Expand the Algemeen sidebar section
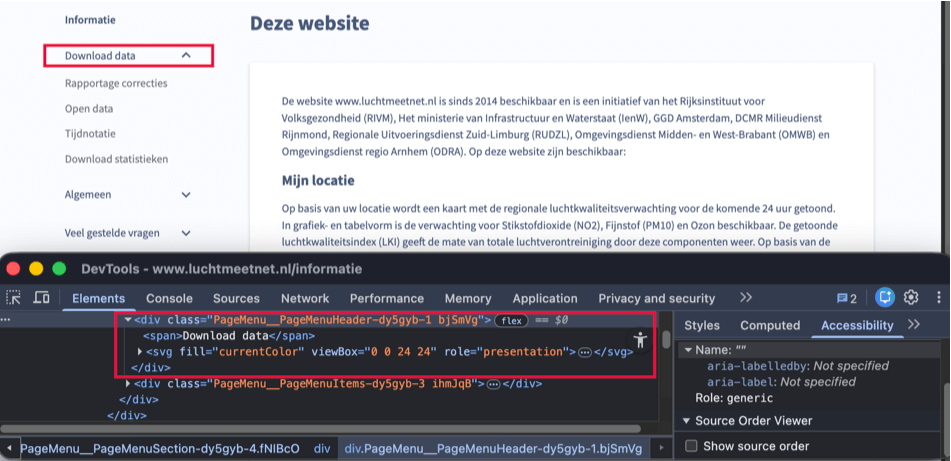 [x=186, y=195]
